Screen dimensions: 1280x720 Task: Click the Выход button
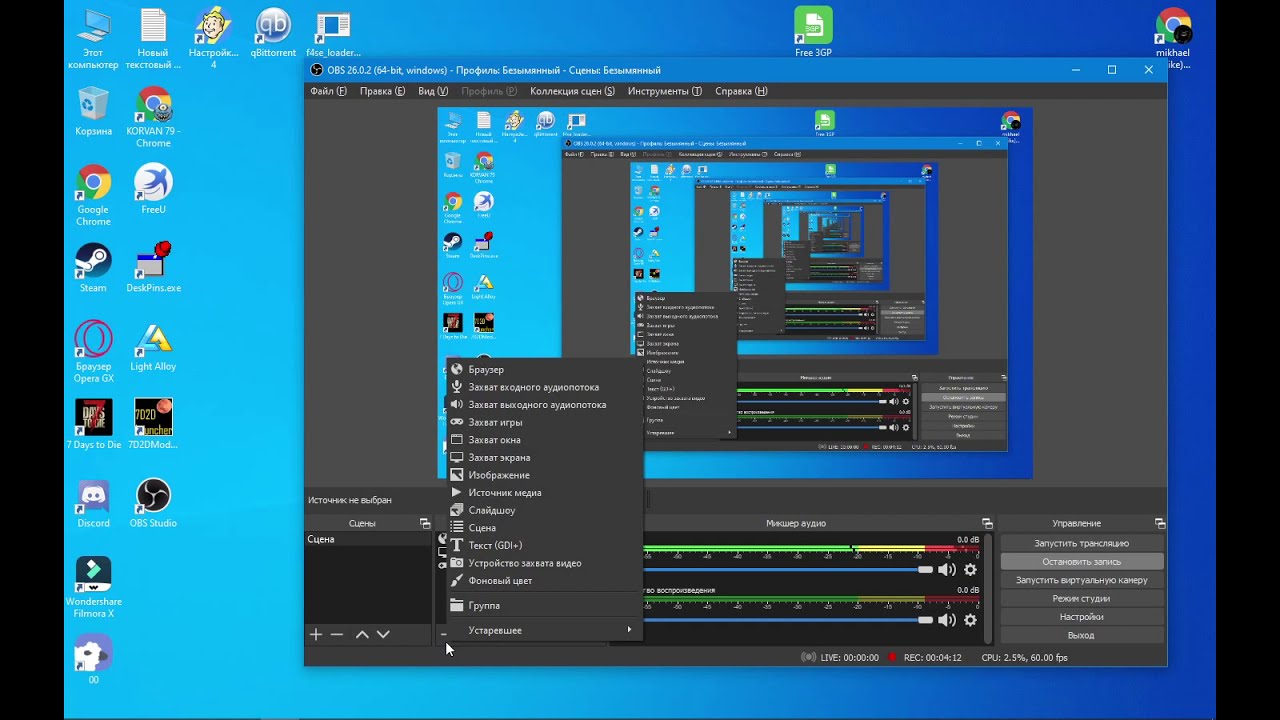[x=1082, y=635]
